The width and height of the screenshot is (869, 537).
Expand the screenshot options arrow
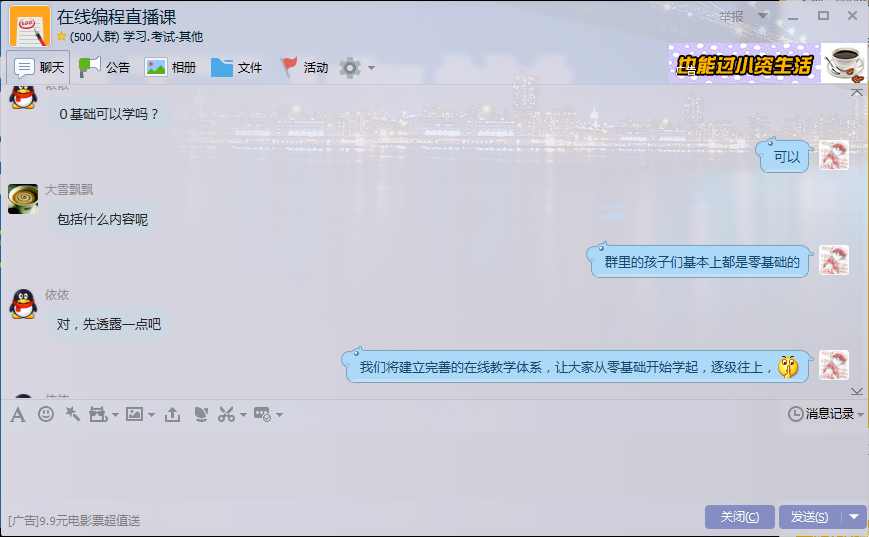click(x=243, y=415)
